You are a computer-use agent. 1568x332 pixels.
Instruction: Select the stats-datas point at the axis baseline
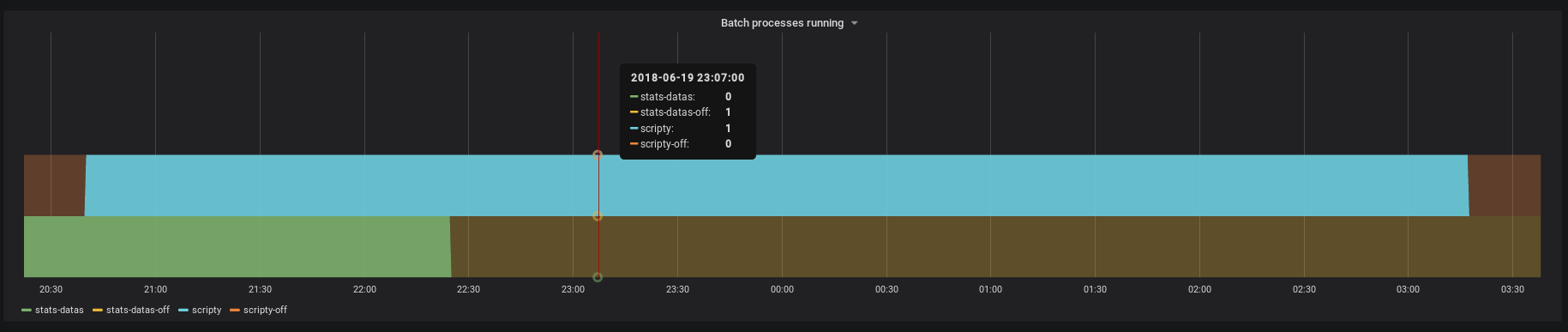[598, 277]
